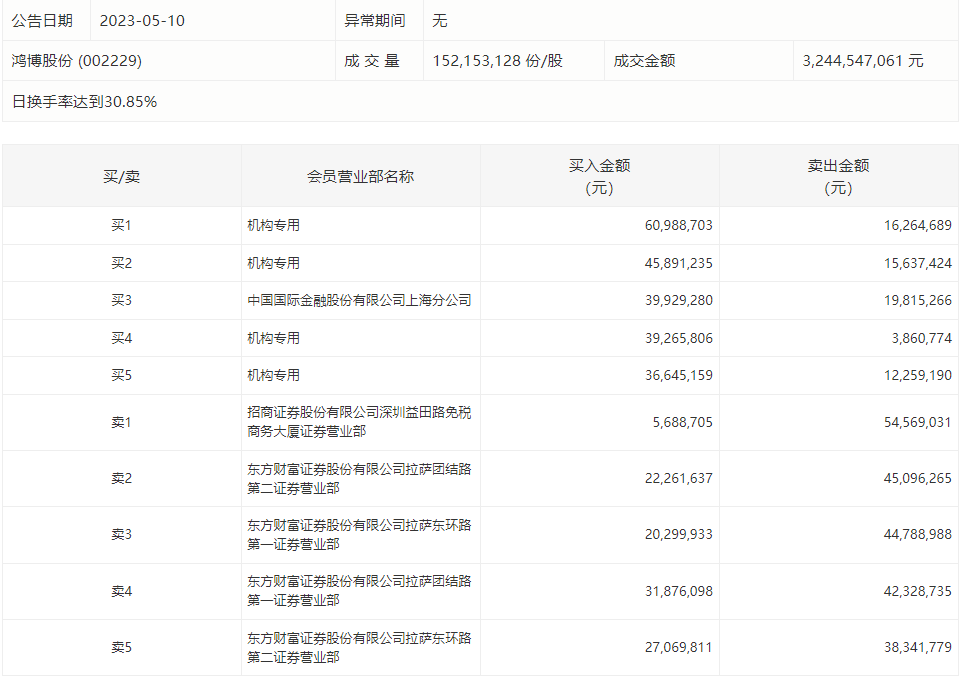Click the 卖3 branch name 东方财富证券
The height and width of the screenshot is (681, 961).
pyautogui.click(x=359, y=535)
